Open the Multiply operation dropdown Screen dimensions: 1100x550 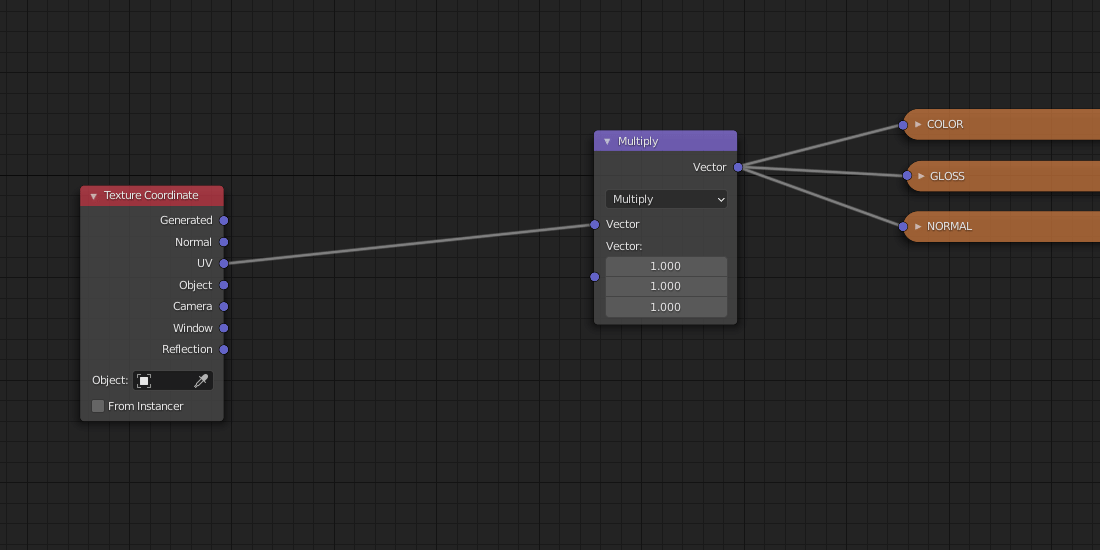click(666, 199)
